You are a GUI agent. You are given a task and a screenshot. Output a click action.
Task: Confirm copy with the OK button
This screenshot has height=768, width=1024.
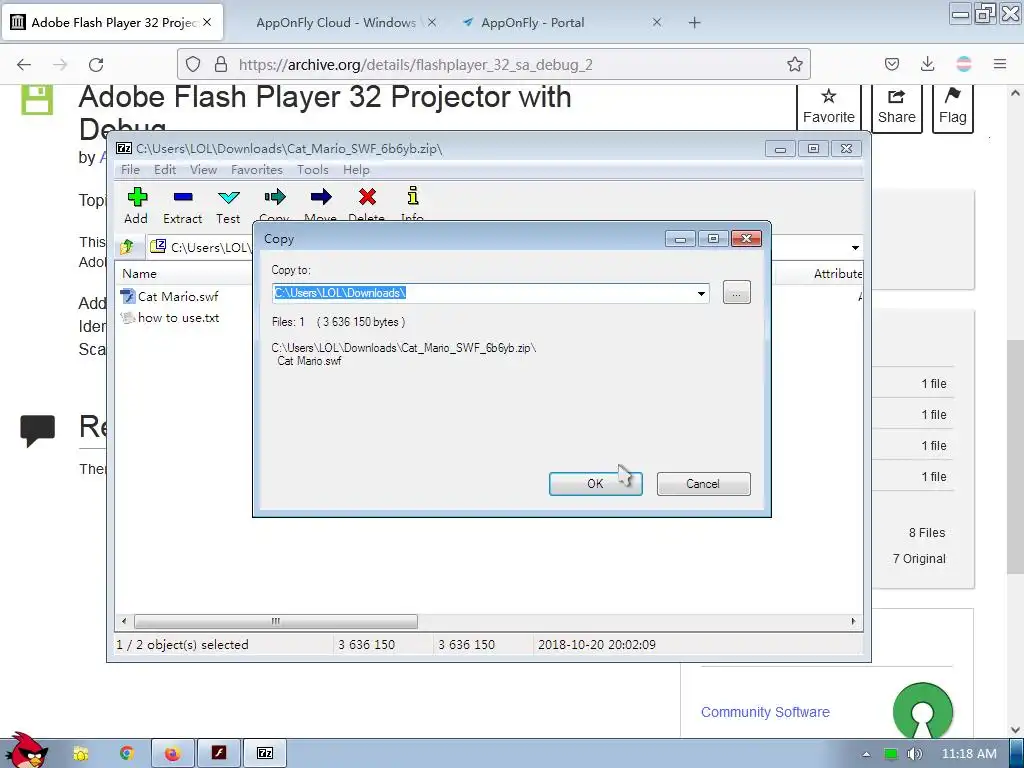point(596,484)
